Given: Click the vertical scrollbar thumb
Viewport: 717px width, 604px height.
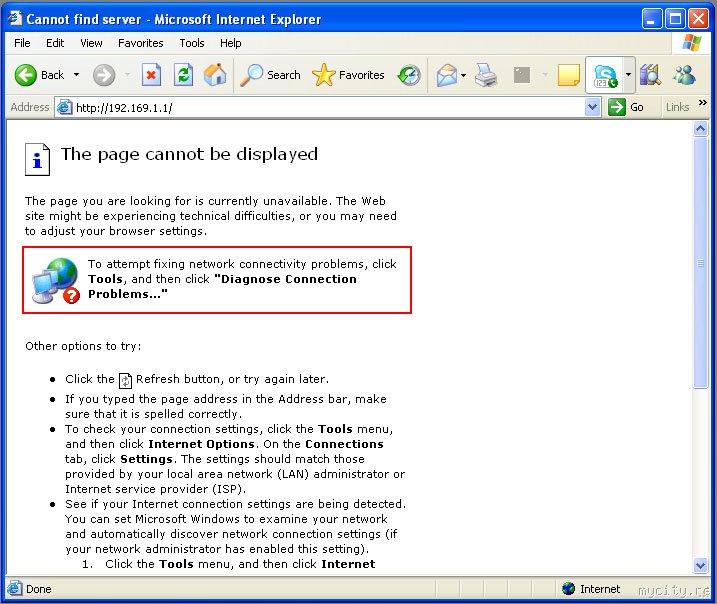Looking at the screenshot, I should [701, 262].
